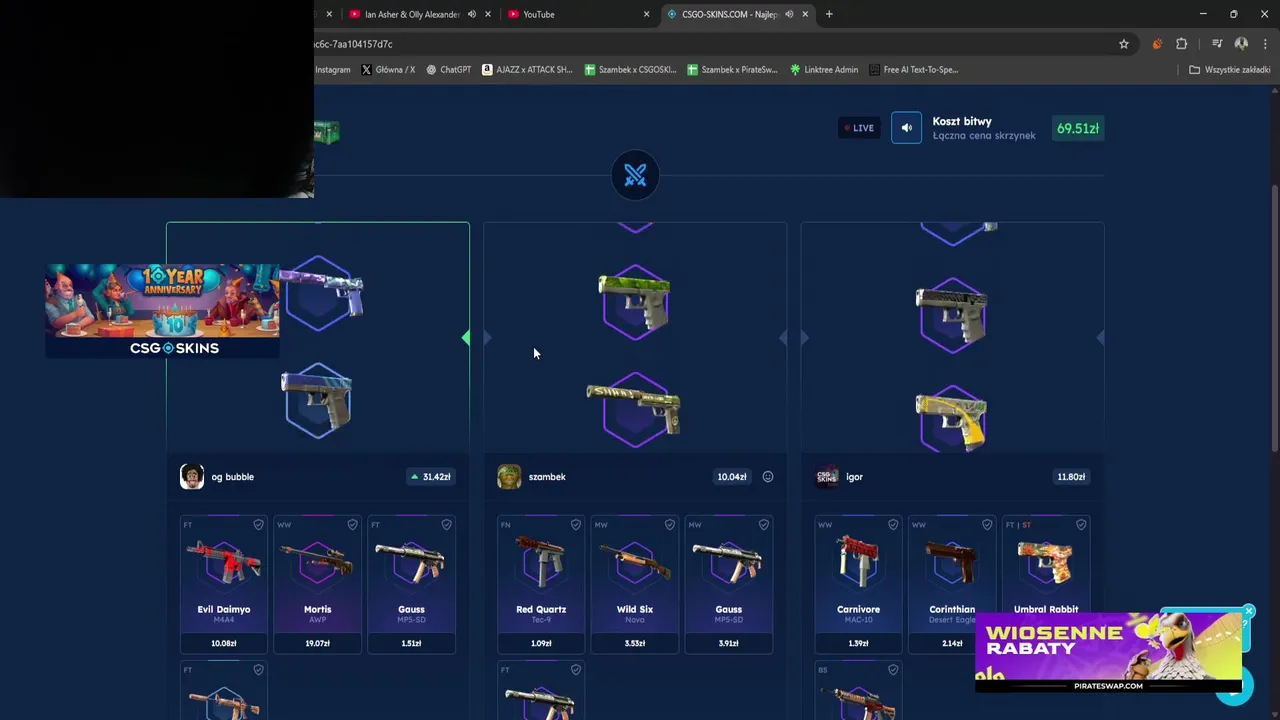This screenshot has width=1280, height=720.
Task: Click the igor player name
Action: [854, 477]
